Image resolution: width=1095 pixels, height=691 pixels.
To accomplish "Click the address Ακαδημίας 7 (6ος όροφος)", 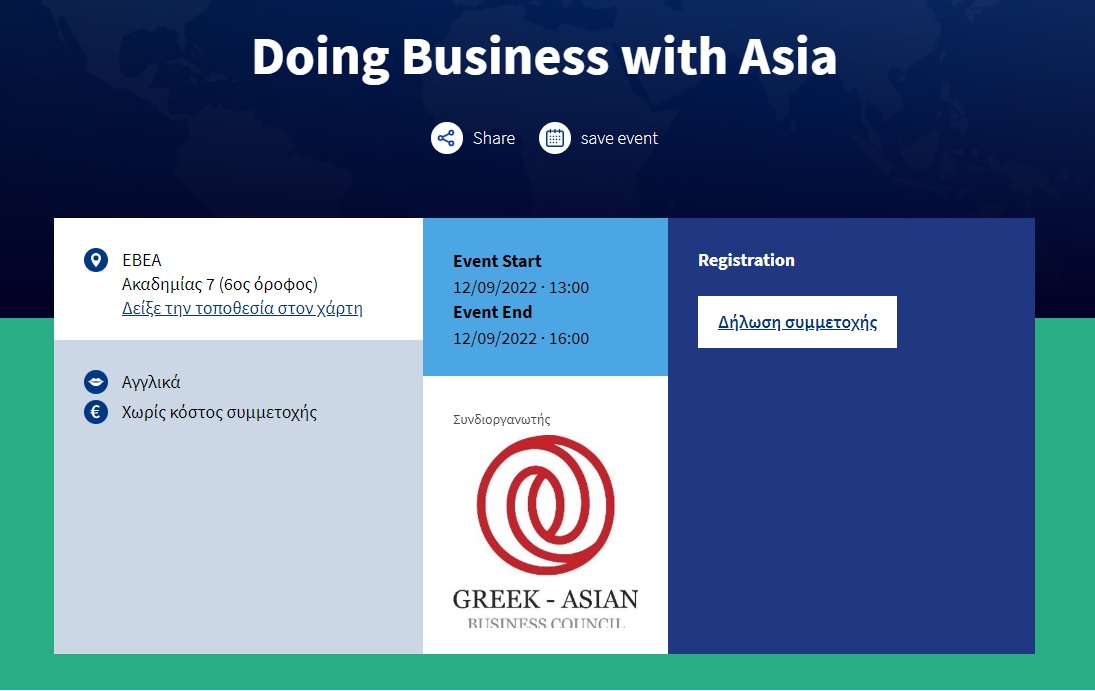I will (219, 284).
